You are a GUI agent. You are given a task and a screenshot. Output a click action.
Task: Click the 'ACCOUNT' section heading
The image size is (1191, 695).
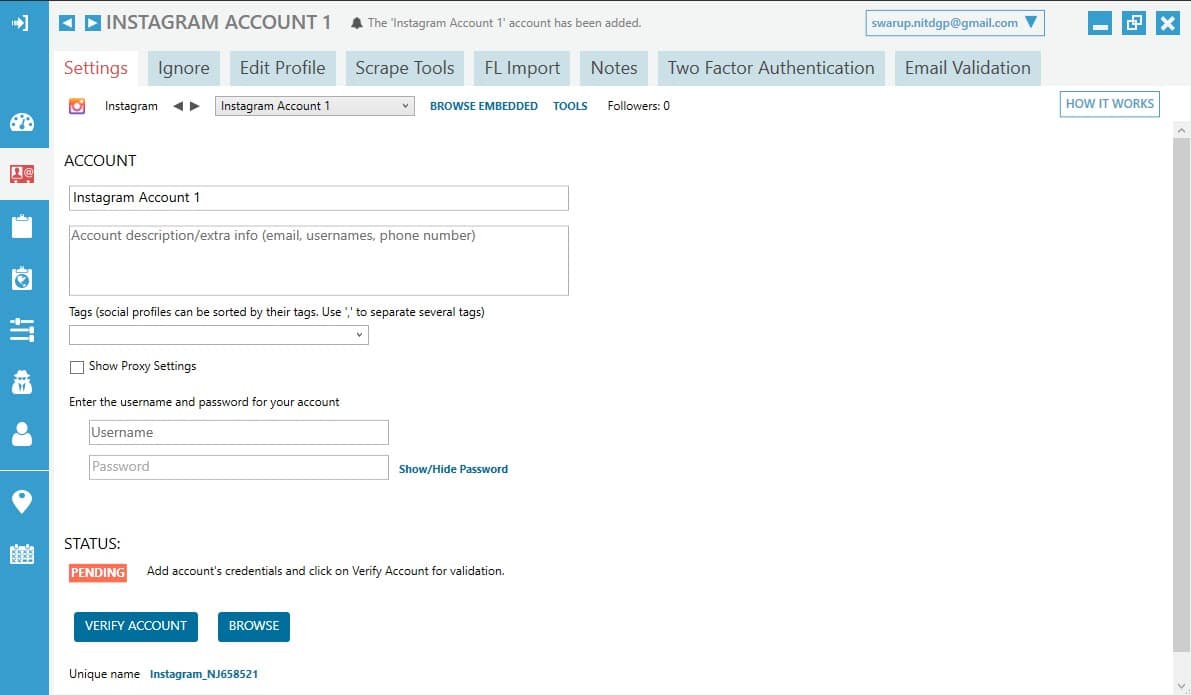(x=100, y=161)
